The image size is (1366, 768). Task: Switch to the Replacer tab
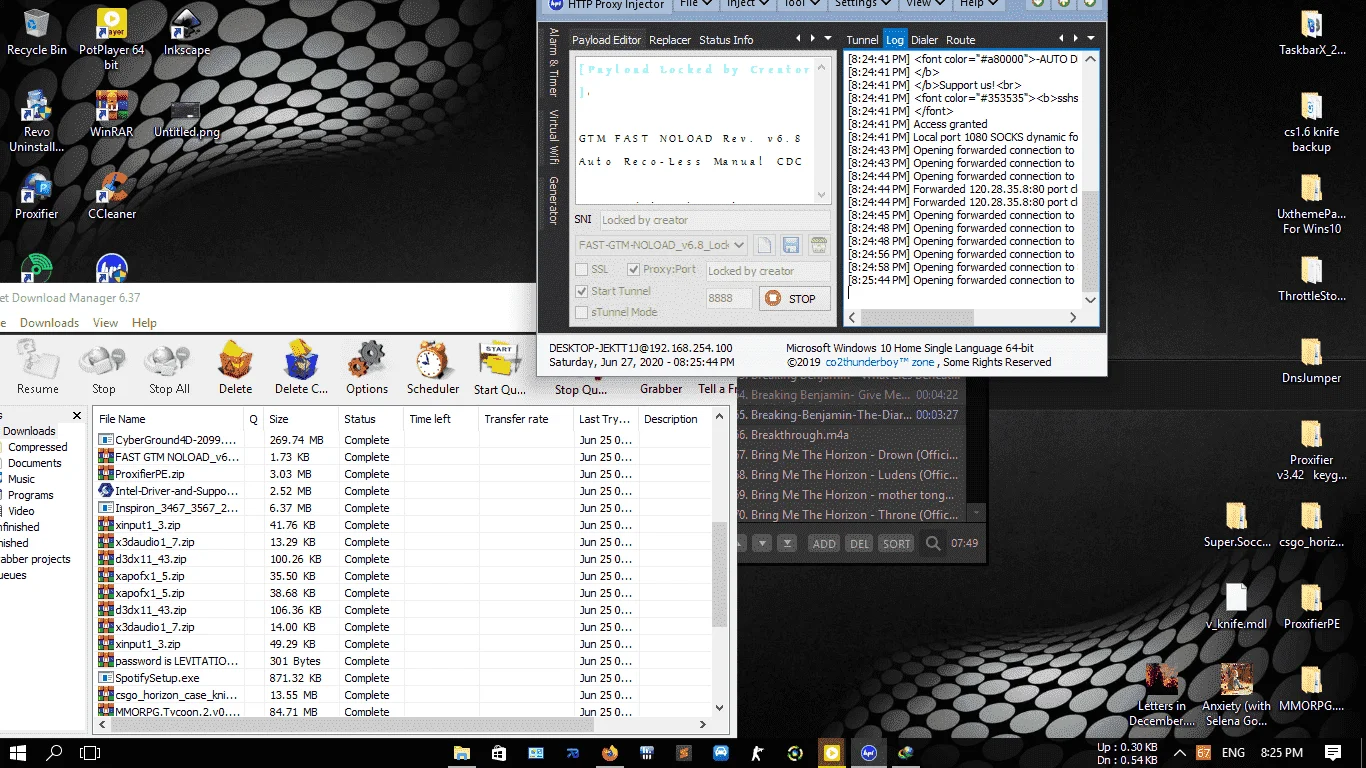[x=670, y=40]
